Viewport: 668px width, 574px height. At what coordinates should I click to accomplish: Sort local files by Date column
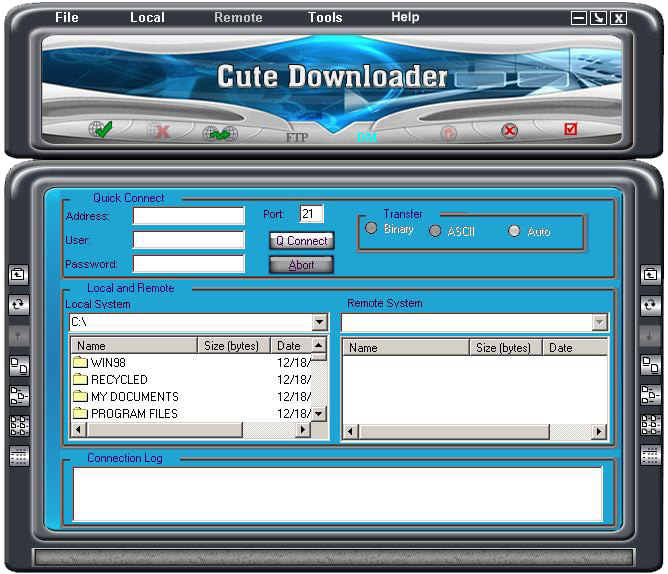(291, 346)
